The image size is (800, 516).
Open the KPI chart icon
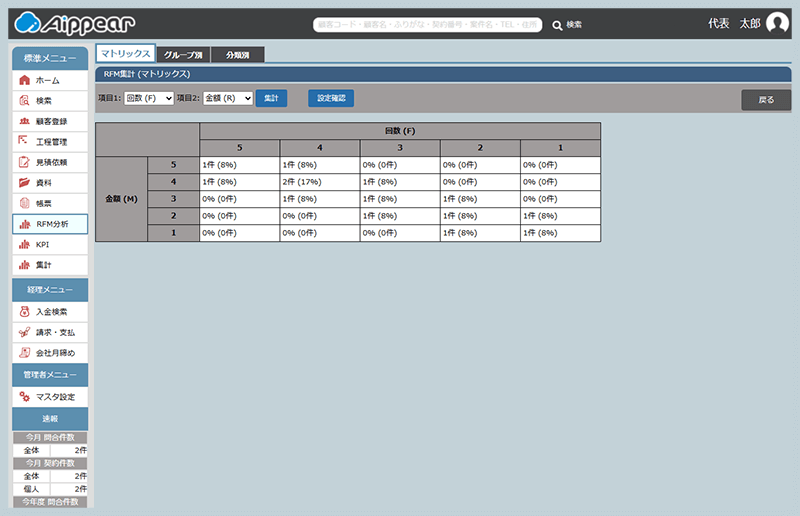pos(25,244)
